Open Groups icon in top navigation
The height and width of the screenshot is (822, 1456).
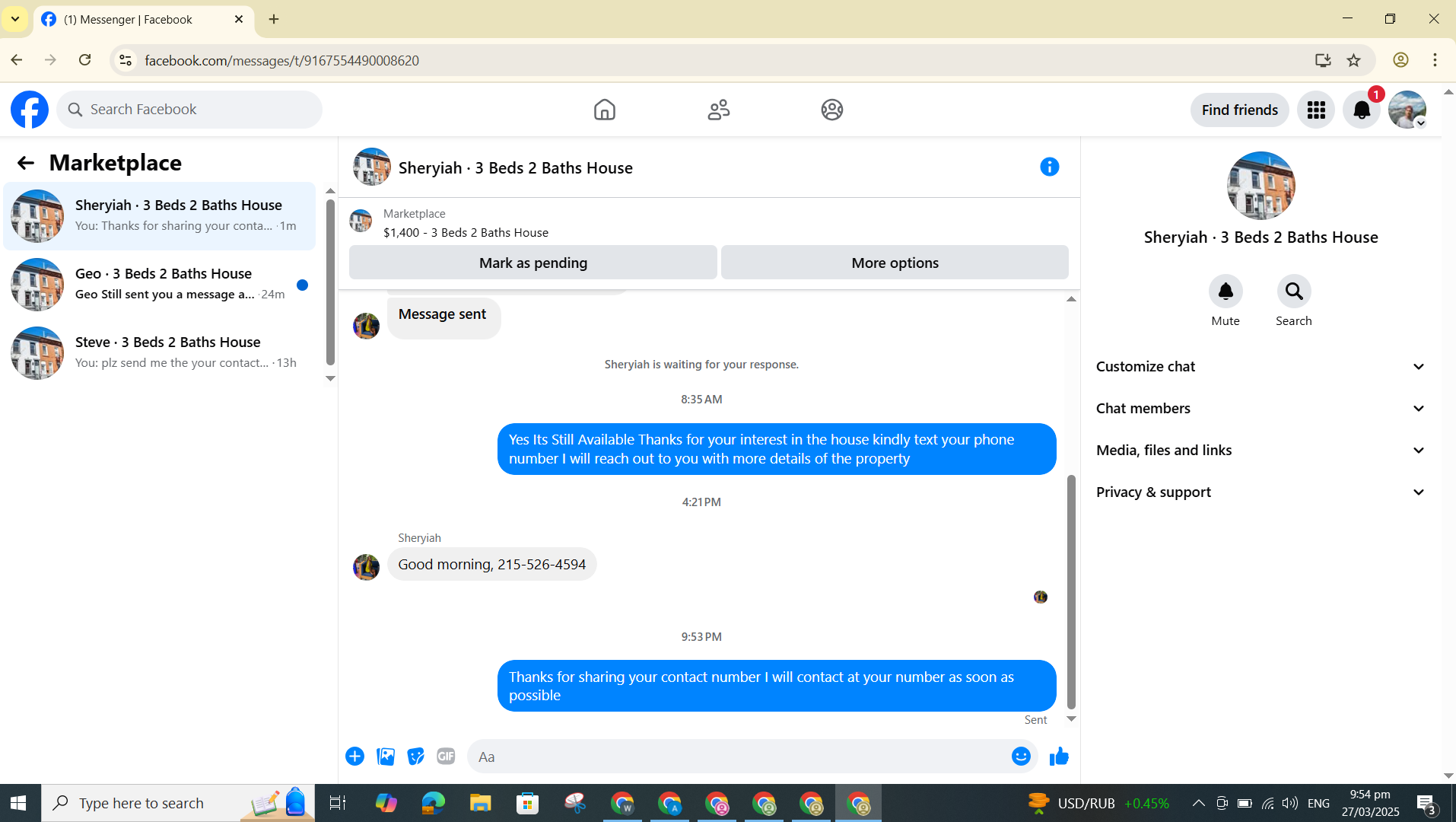[x=832, y=110]
